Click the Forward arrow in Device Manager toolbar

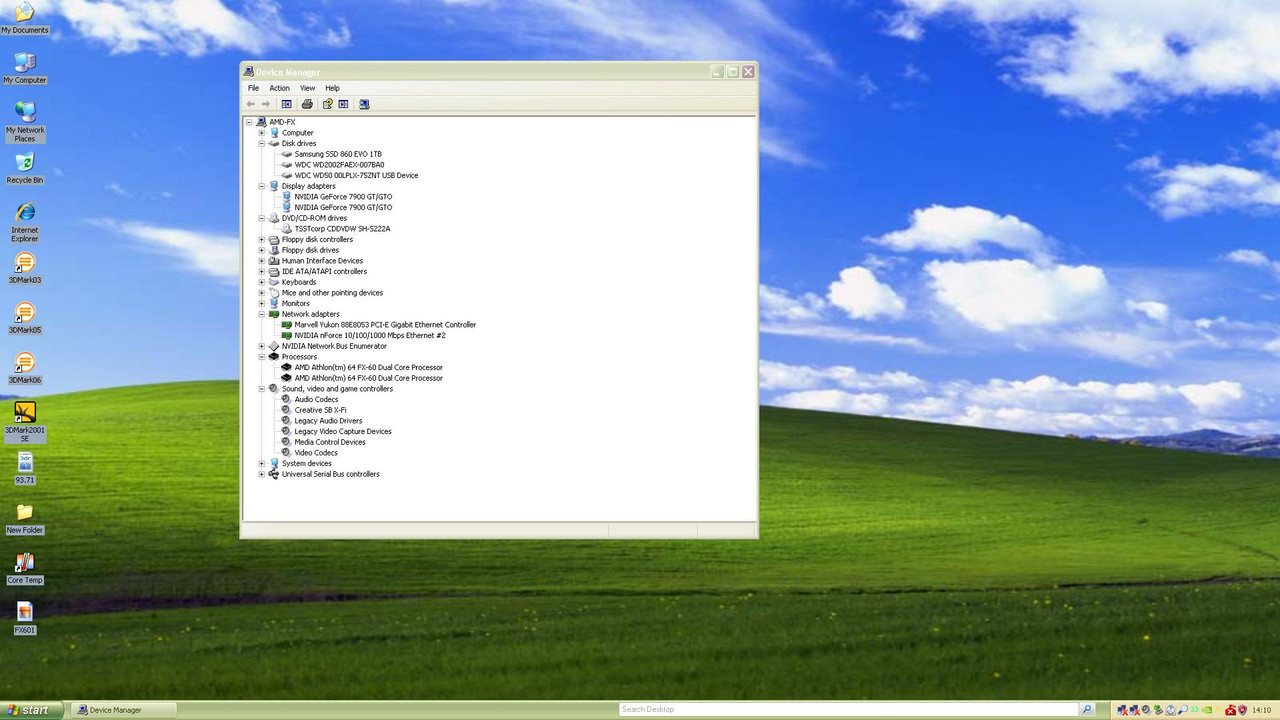266,104
